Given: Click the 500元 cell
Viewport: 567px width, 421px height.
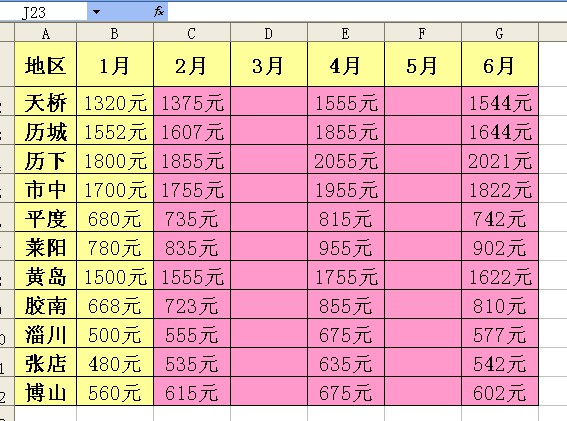Looking at the screenshot, I should (x=115, y=333).
